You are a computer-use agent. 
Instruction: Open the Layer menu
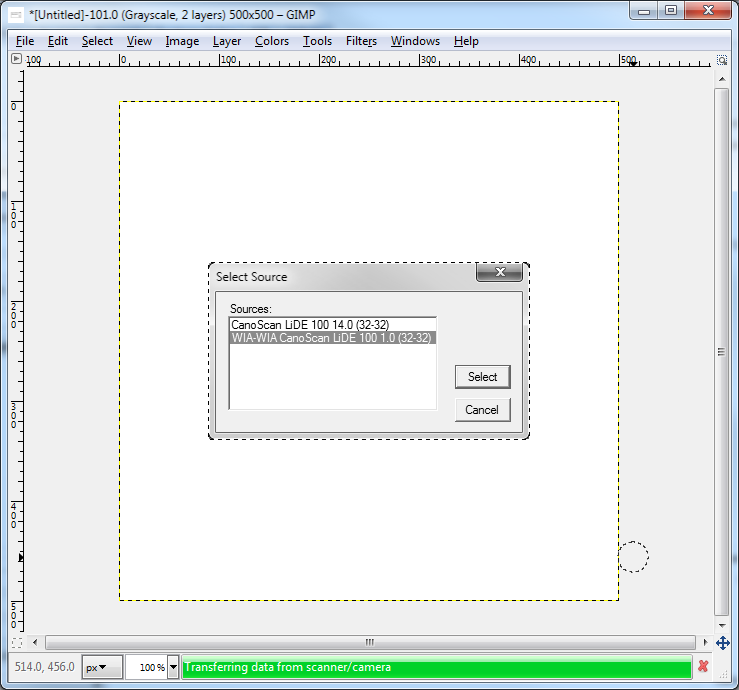(227, 41)
